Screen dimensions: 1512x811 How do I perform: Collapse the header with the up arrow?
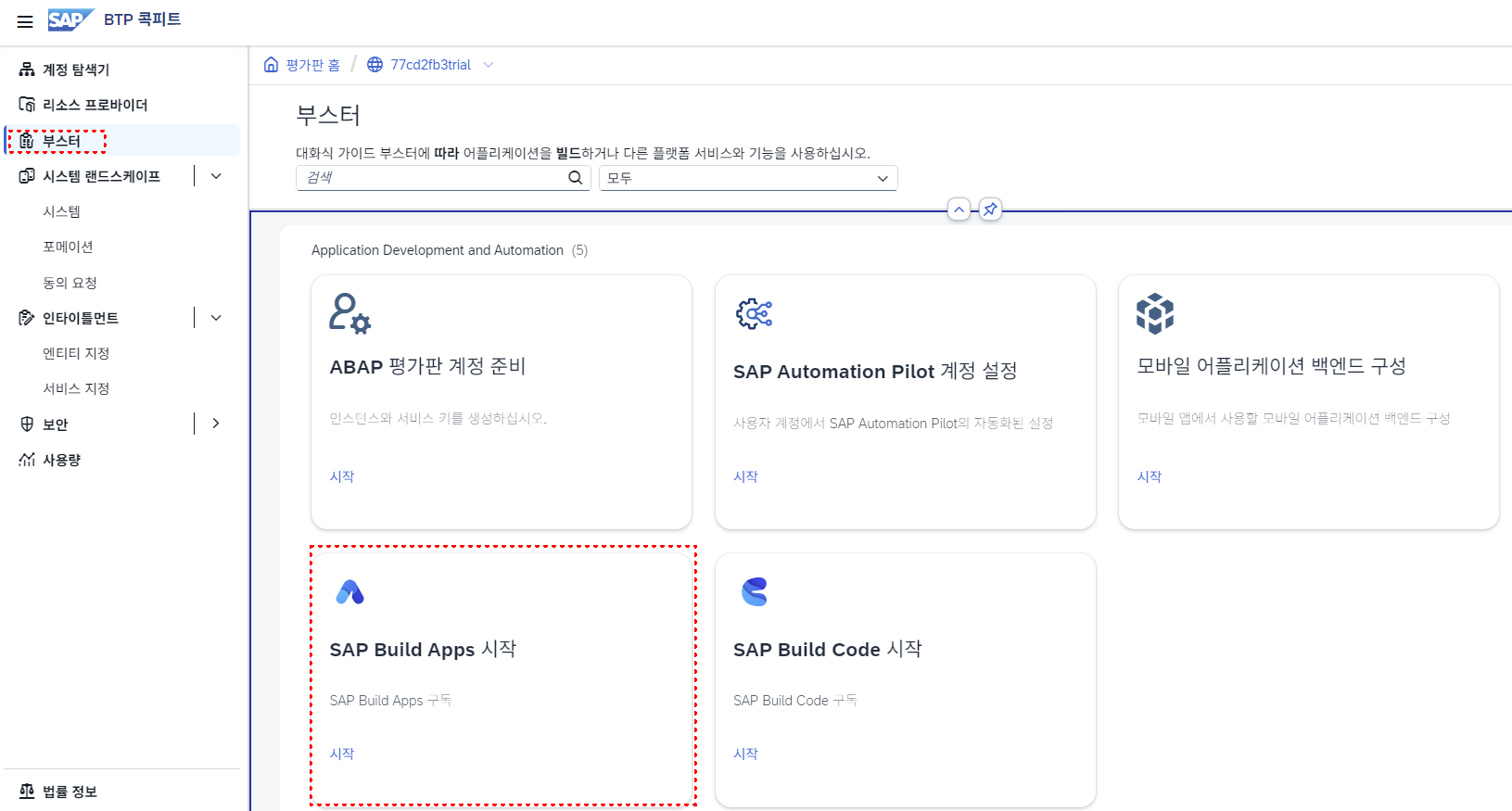point(959,209)
